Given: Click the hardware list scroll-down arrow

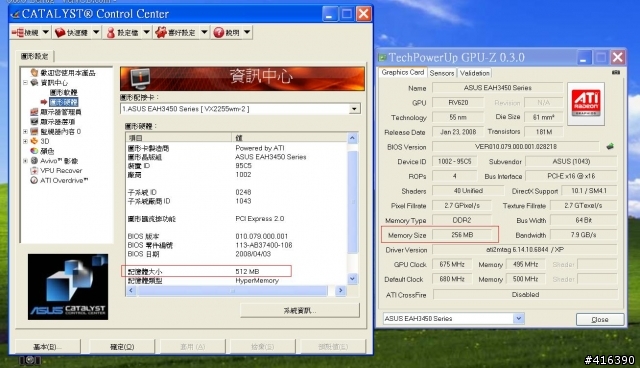Looking at the screenshot, I should pos(353,279).
